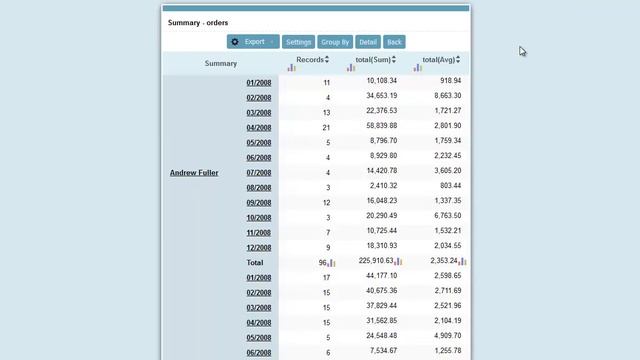
Task: Open 03/2008 link with sum 37,829.44
Action: 259,308
